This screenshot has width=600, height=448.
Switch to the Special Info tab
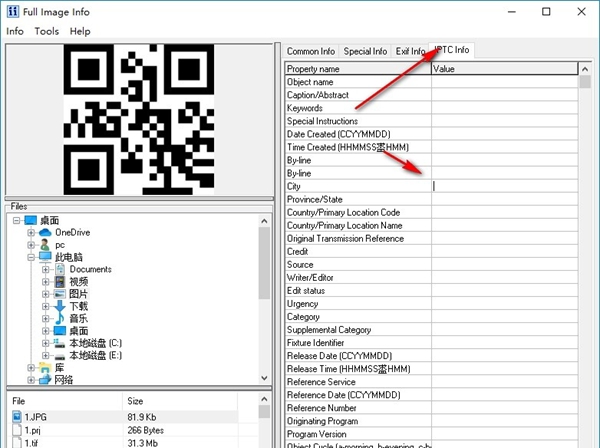point(365,51)
